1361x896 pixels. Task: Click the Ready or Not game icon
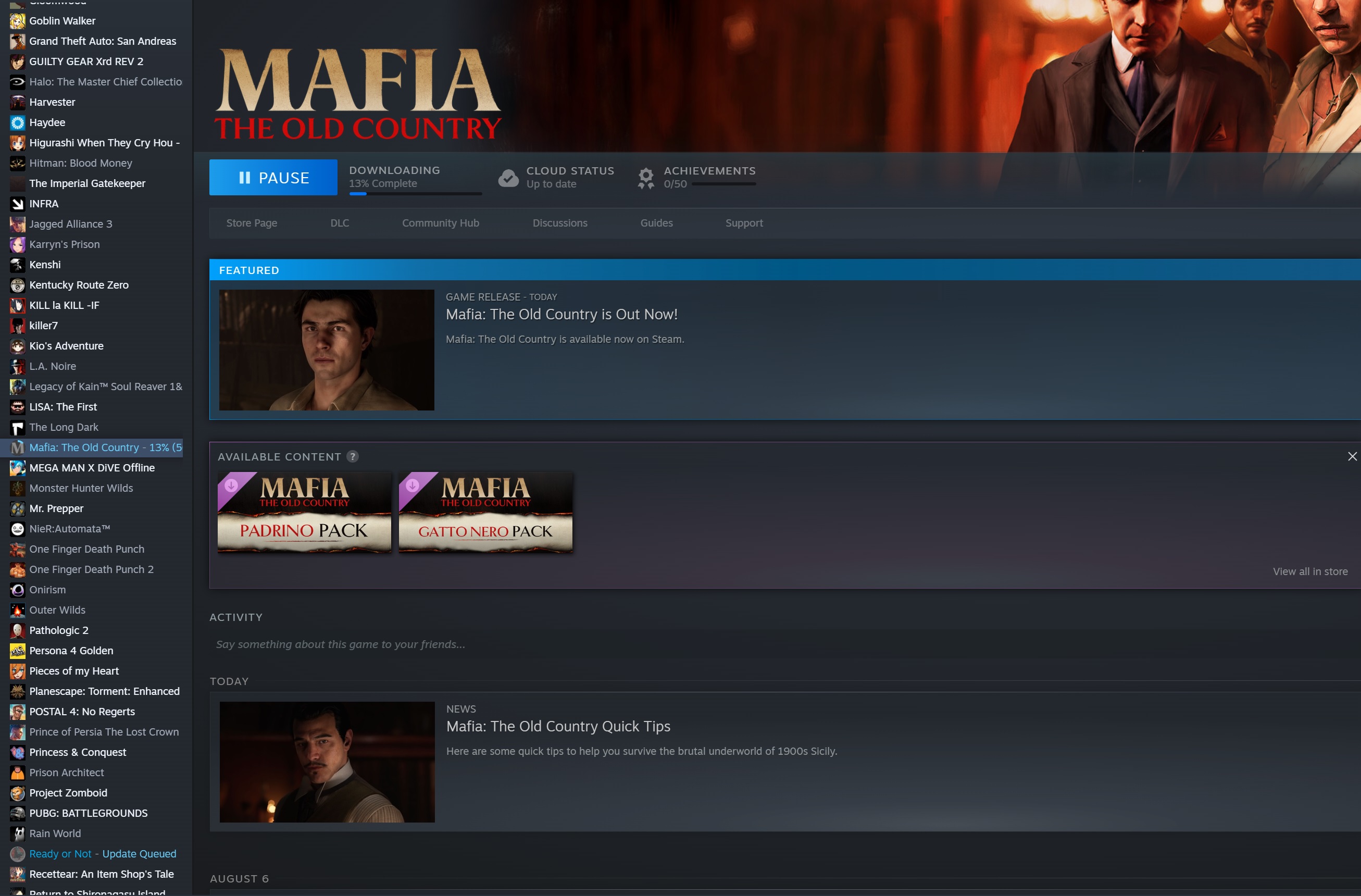pyautogui.click(x=18, y=854)
